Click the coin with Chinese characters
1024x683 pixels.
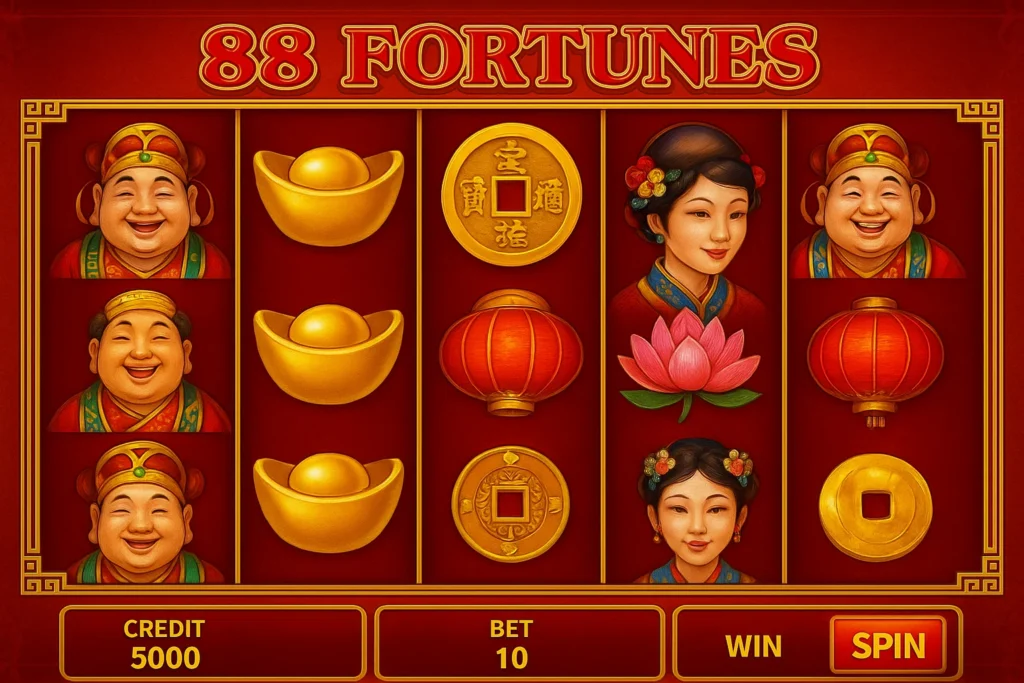point(511,194)
